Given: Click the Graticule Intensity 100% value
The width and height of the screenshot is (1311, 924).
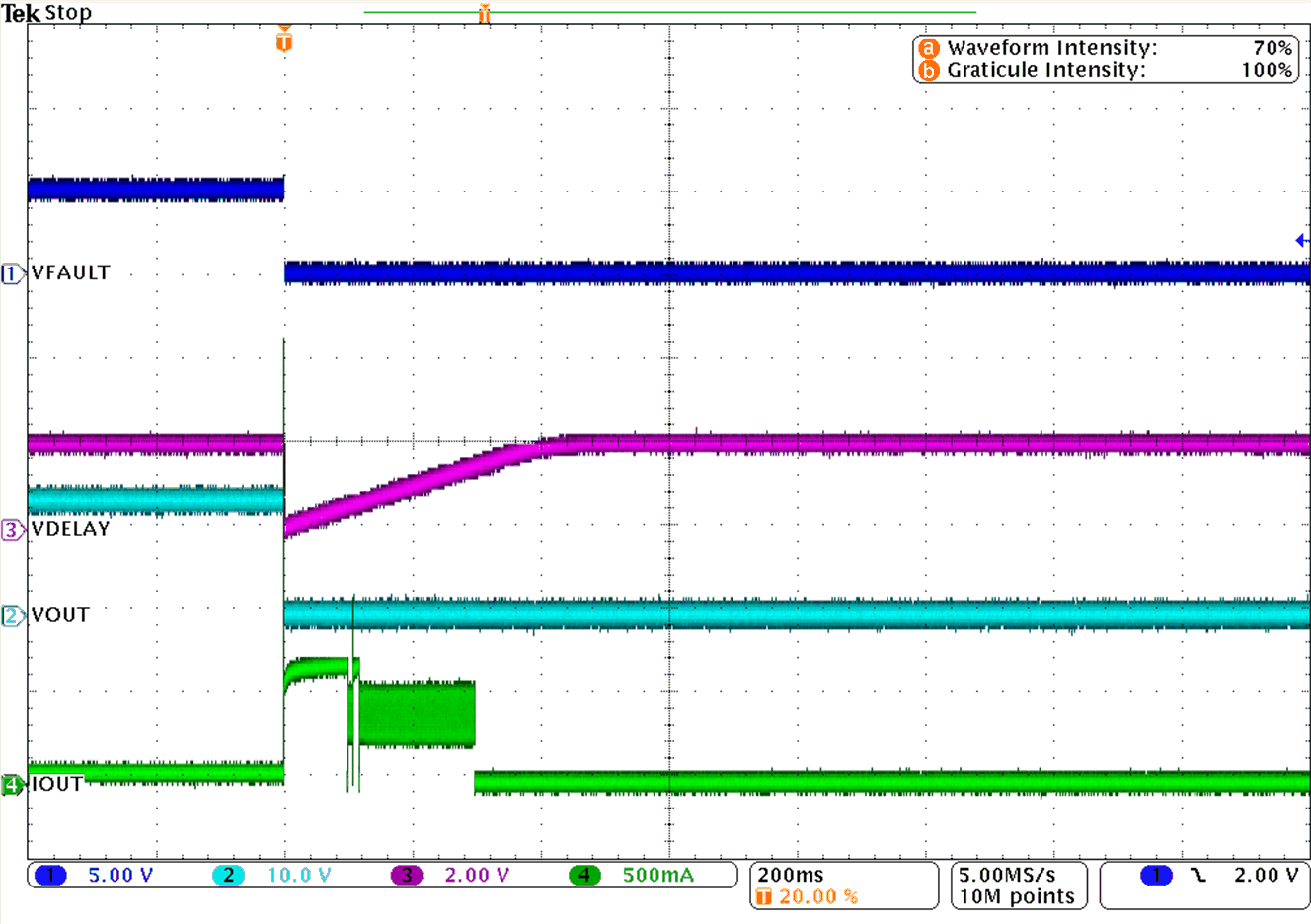Looking at the screenshot, I should point(1267,71).
